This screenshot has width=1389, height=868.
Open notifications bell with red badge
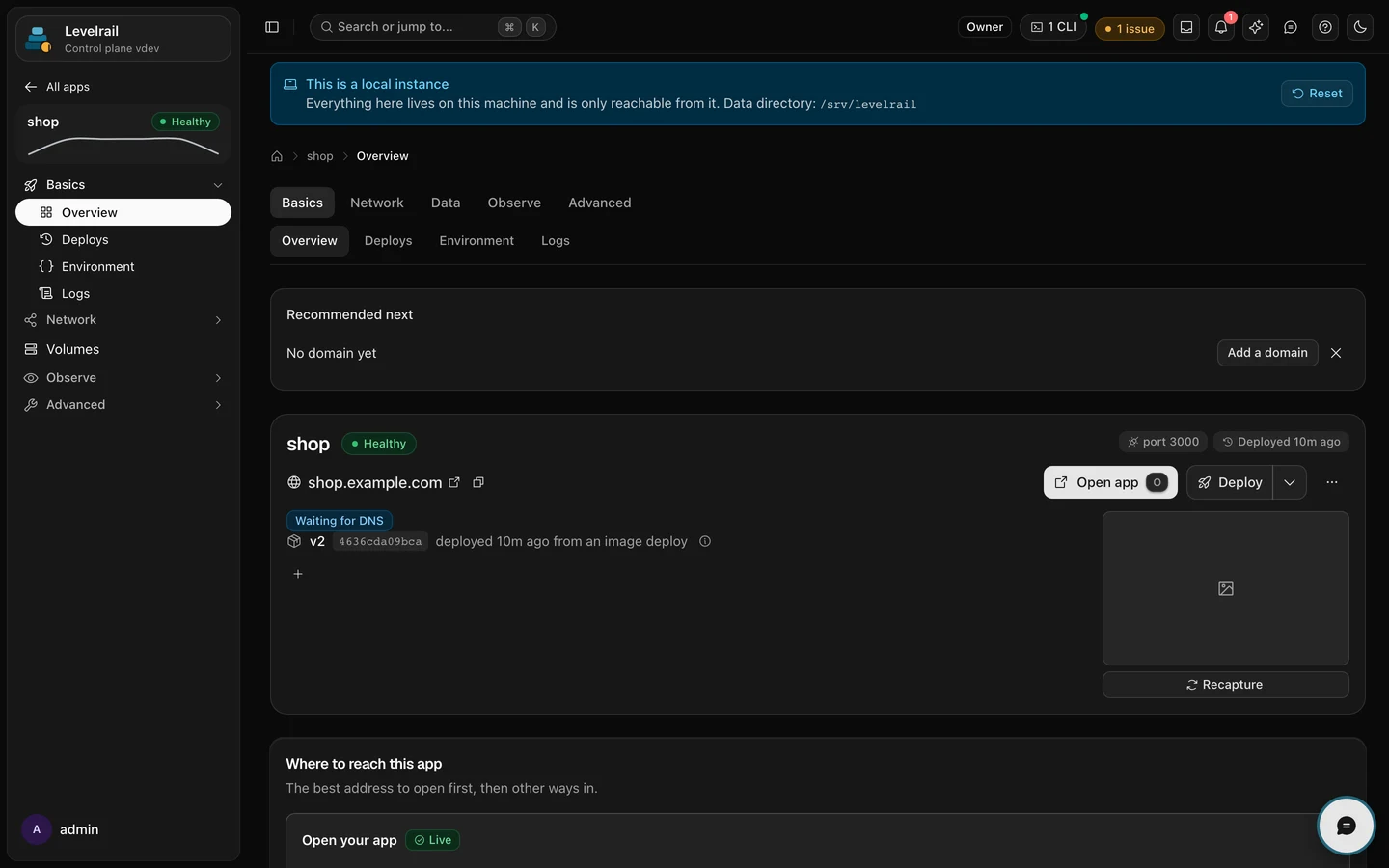click(x=1221, y=27)
